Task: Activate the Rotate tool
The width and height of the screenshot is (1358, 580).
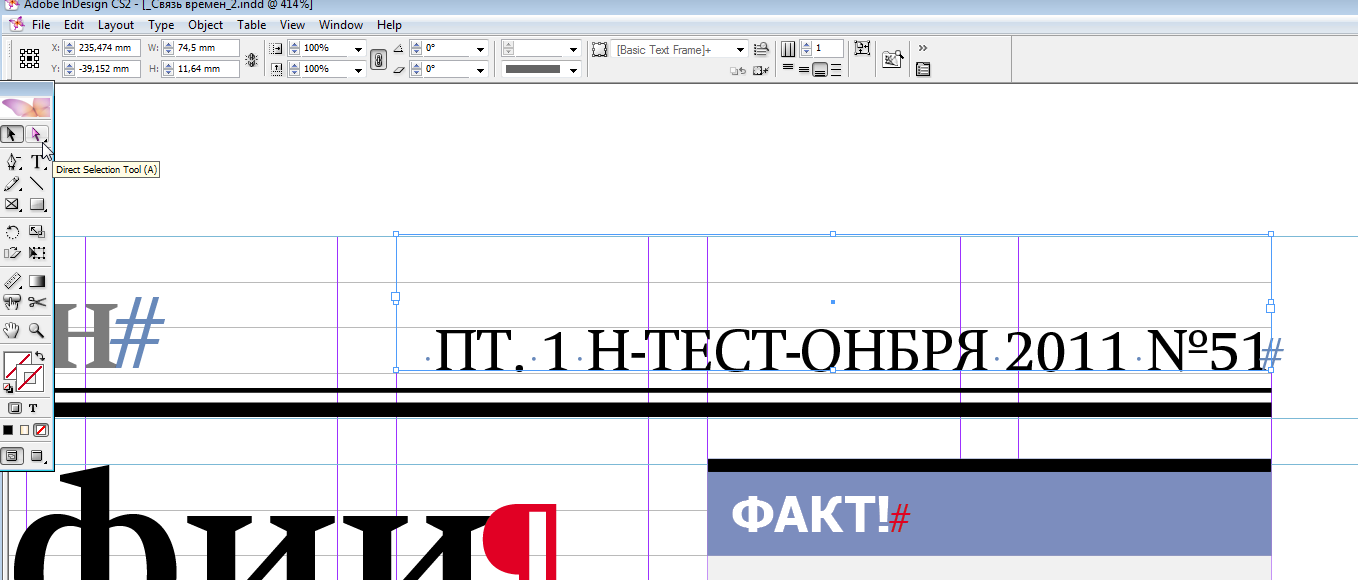Action: pyautogui.click(x=12, y=232)
